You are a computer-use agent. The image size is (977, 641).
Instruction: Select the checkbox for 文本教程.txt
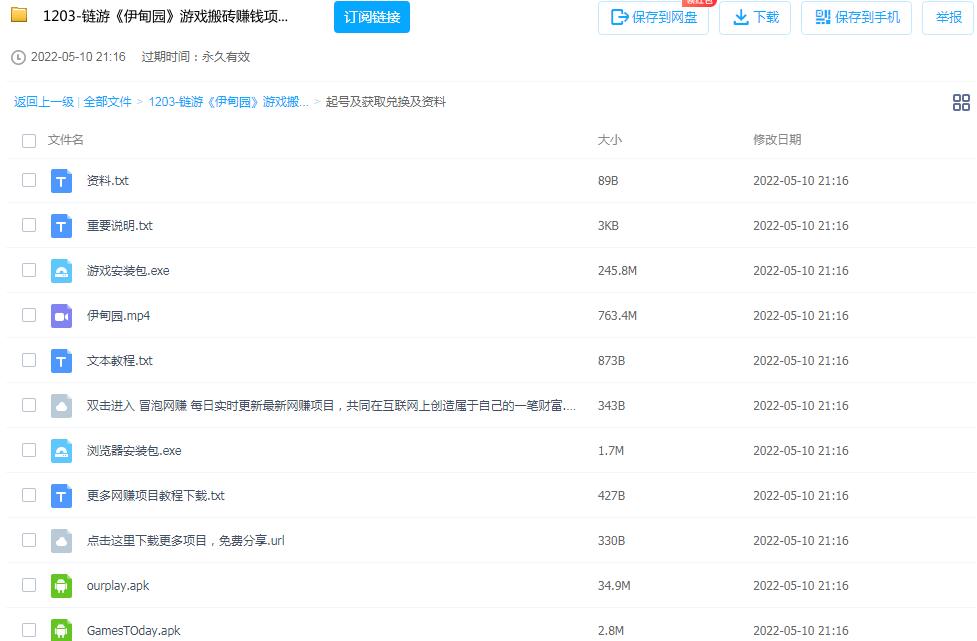[x=29, y=360]
